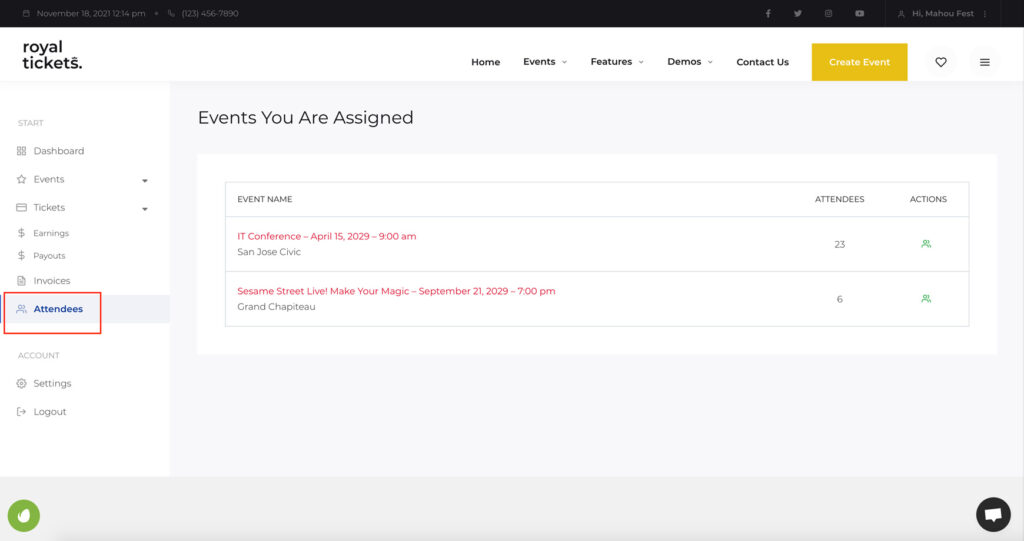1024x541 pixels.
Task: Click Logout in the sidebar
Action: pos(50,412)
